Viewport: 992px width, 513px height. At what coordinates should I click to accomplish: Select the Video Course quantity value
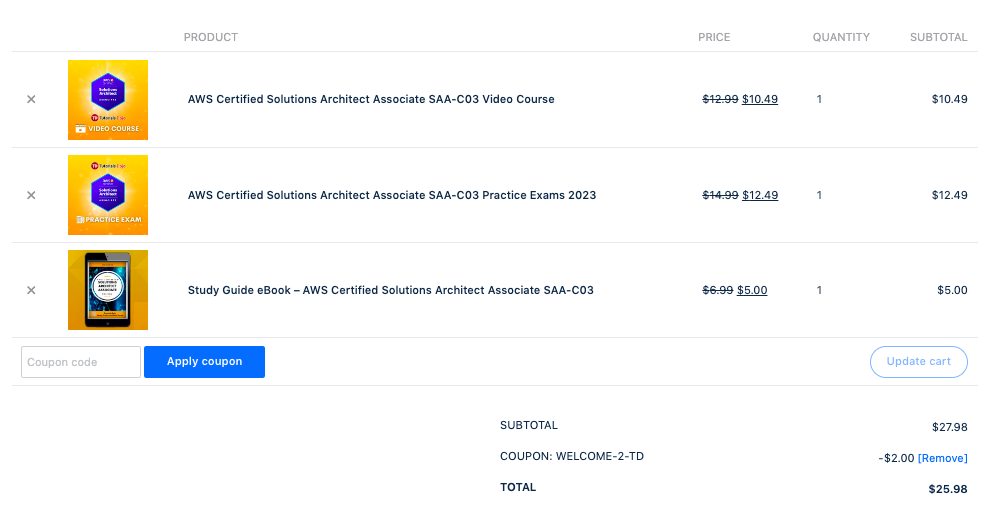819,100
